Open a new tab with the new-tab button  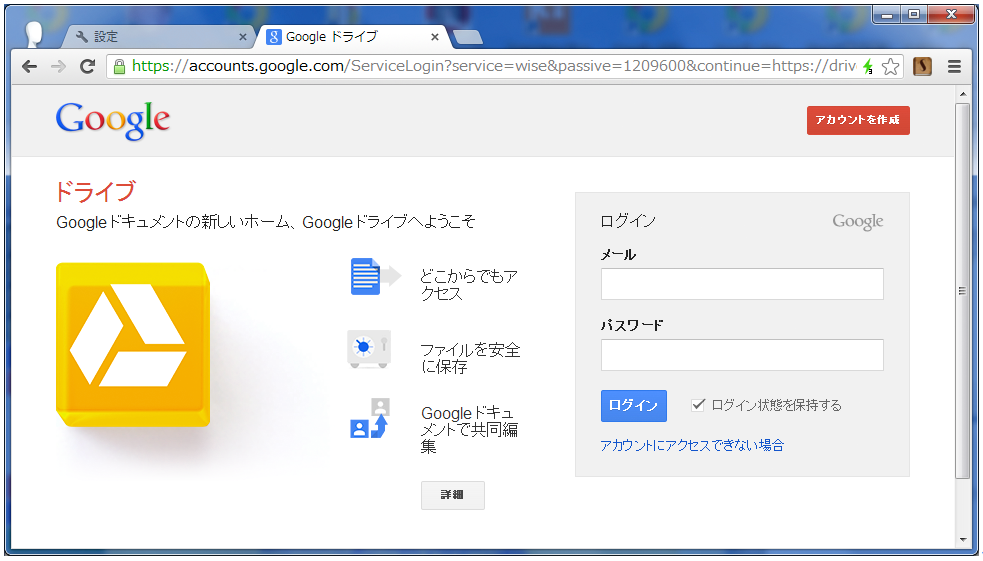click(468, 38)
